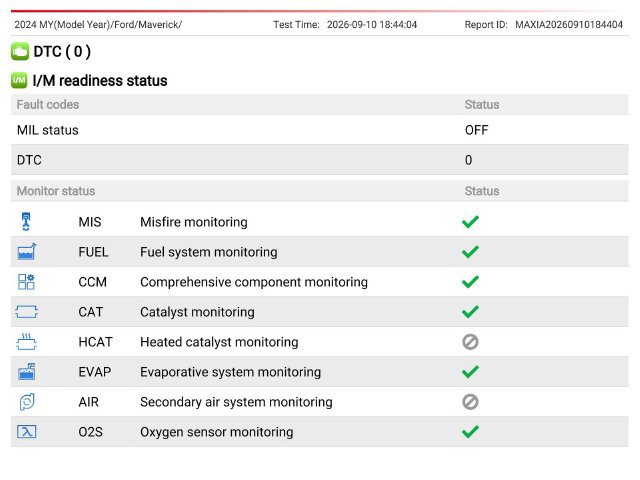
Task: Select the Heated catalyst monitoring icon
Action: point(27,342)
